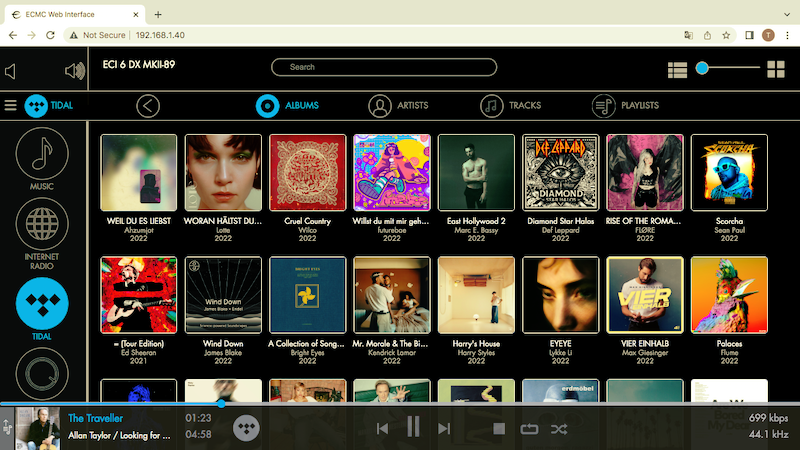The height and width of the screenshot is (450, 800).
Task: Open the VIER EINHALB album
Action: click(645, 295)
